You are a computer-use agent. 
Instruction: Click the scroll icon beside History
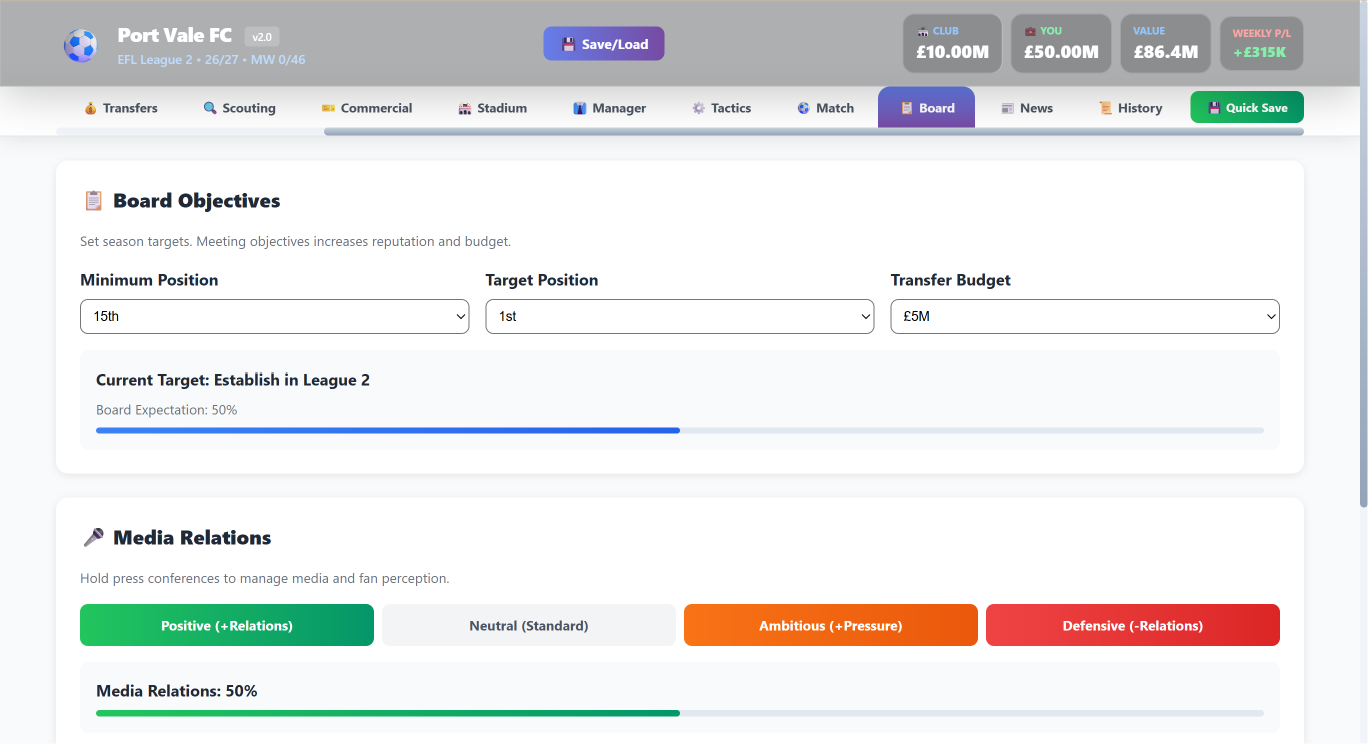pos(1106,108)
